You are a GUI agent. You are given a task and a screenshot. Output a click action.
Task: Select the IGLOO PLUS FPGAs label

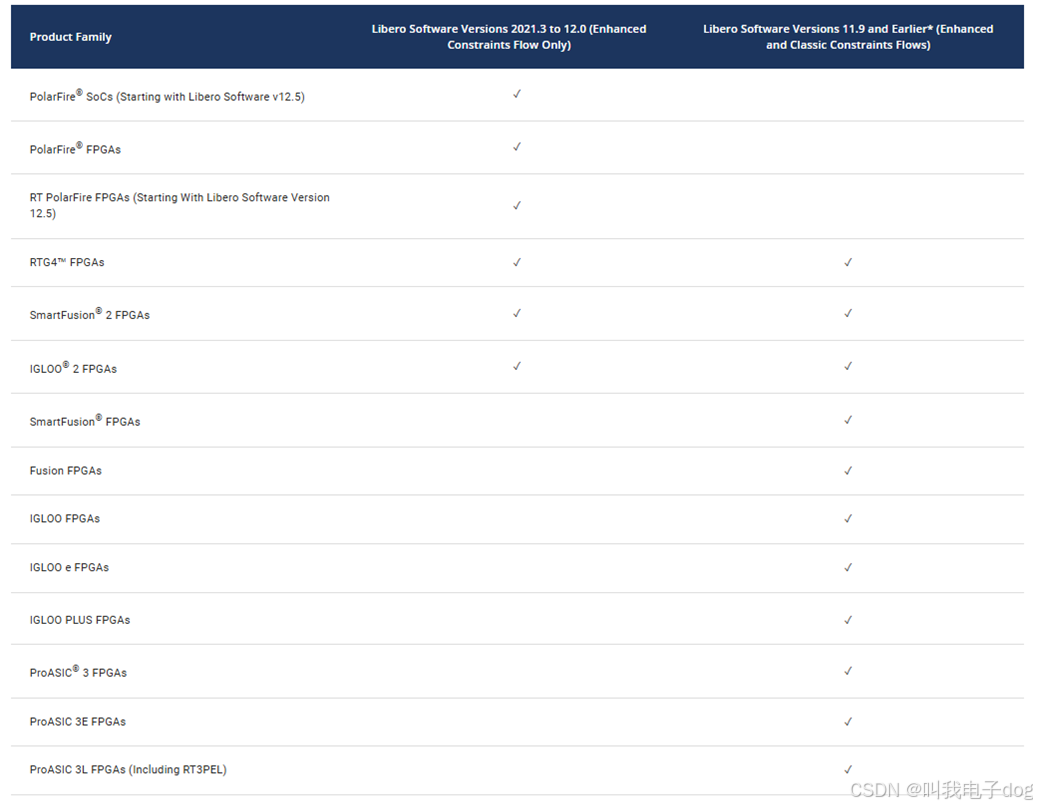pos(79,620)
